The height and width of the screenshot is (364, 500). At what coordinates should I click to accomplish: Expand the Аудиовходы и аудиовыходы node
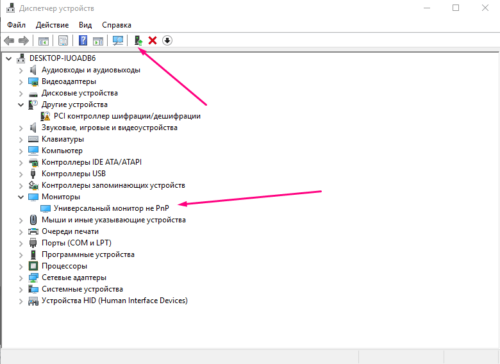point(21,70)
